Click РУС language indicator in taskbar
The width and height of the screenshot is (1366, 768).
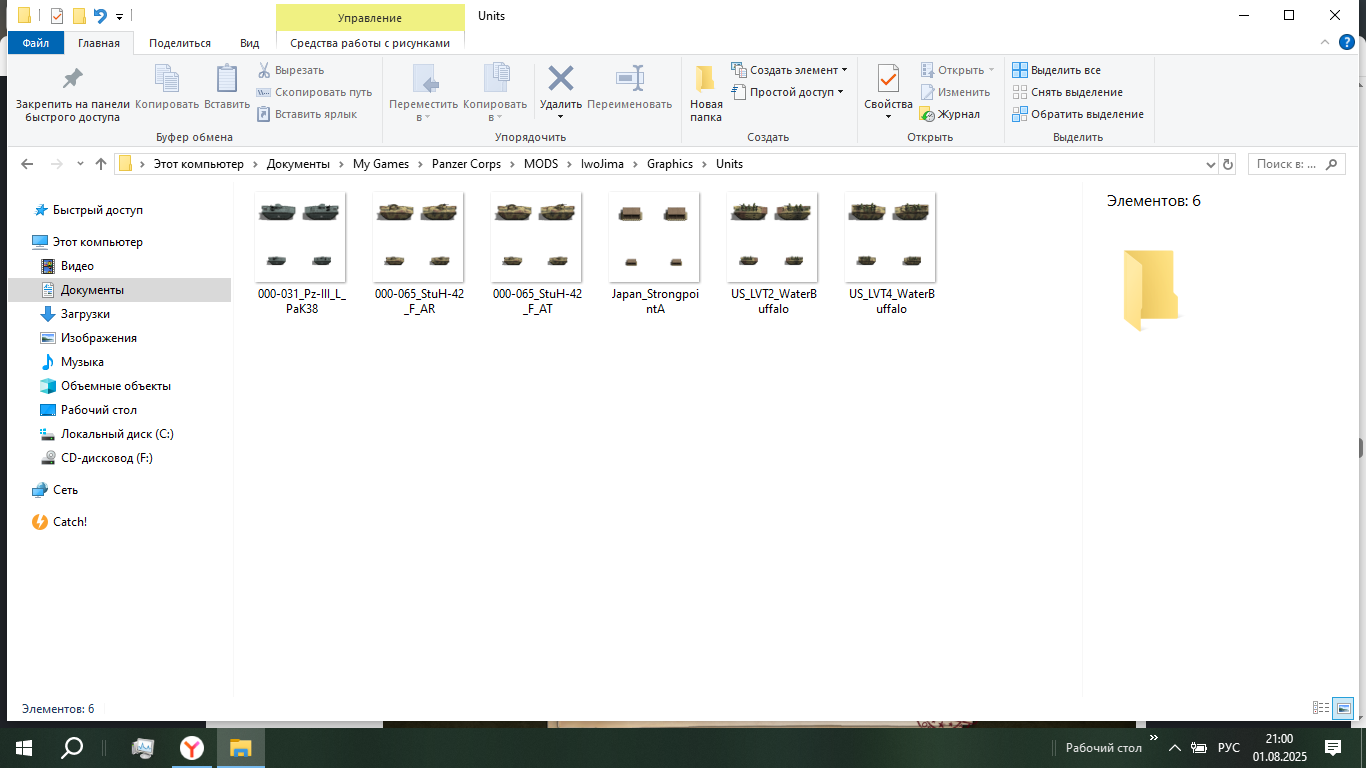click(1229, 748)
